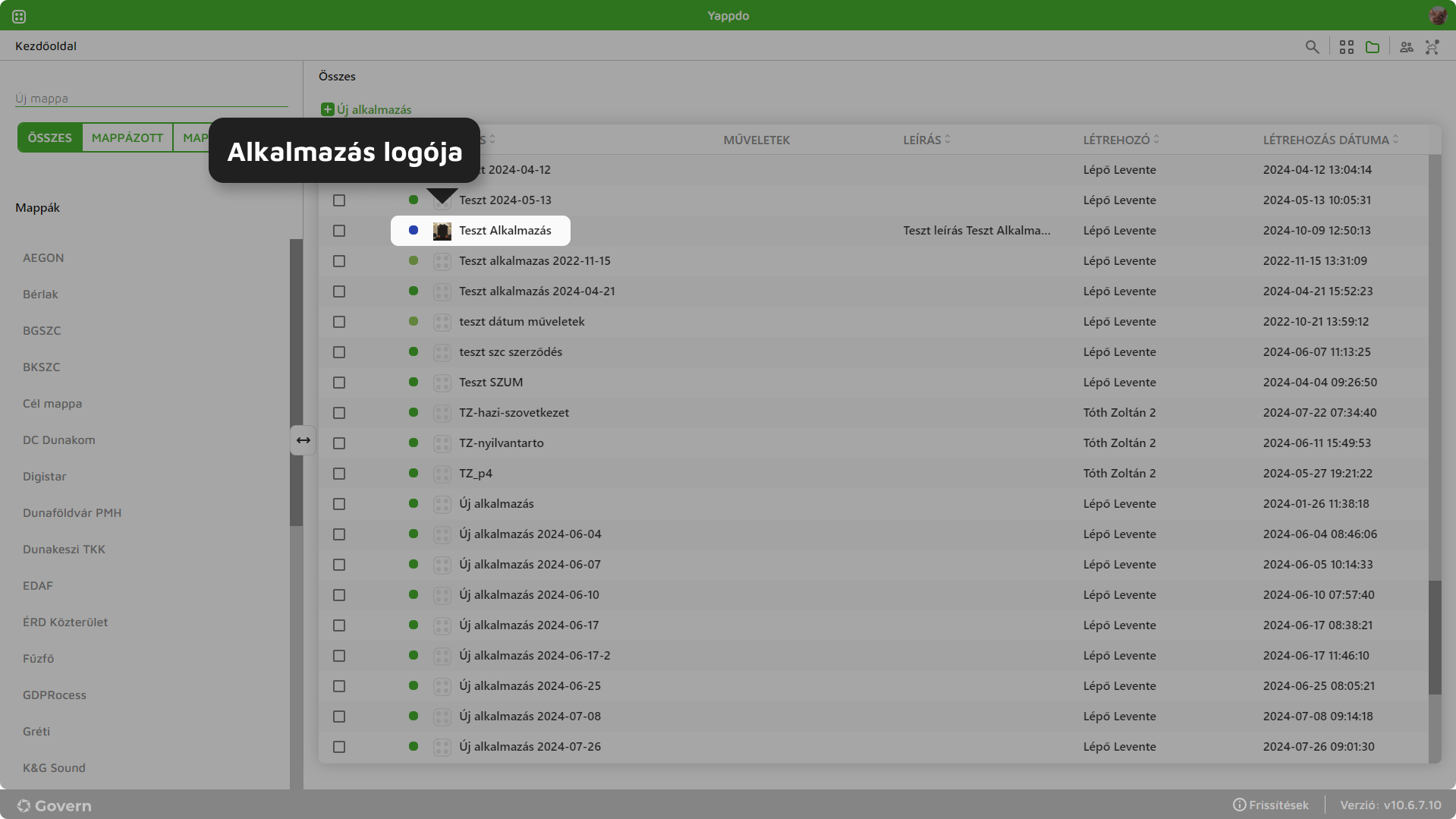Image resolution: width=1456 pixels, height=819 pixels.
Task: Click the sidebar resize handle arrow
Action: 303,440
